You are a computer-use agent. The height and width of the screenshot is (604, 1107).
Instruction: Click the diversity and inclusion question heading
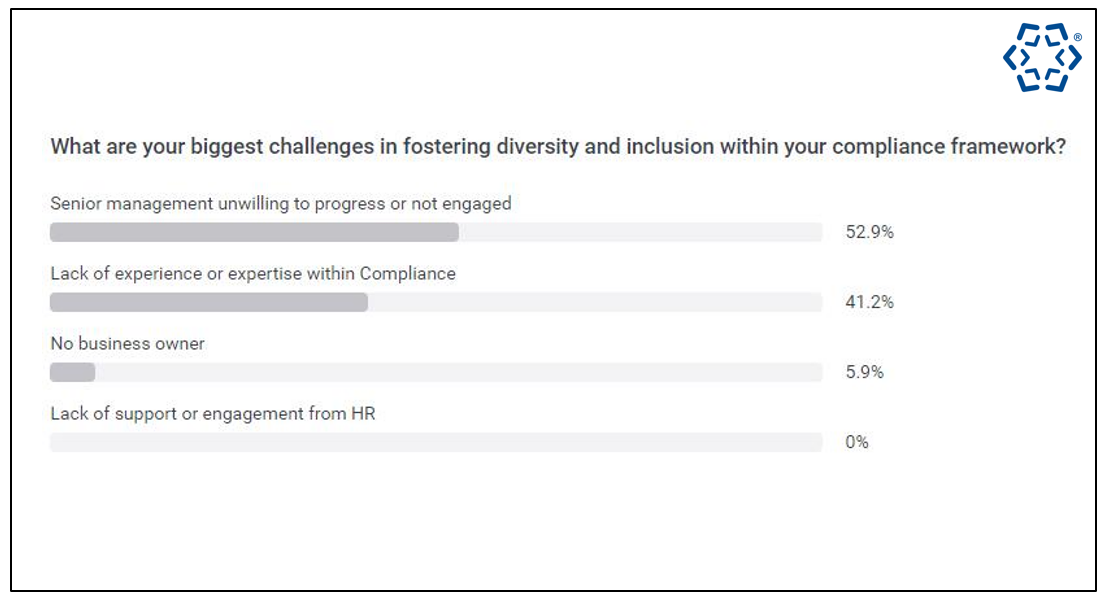pos(557,147)
